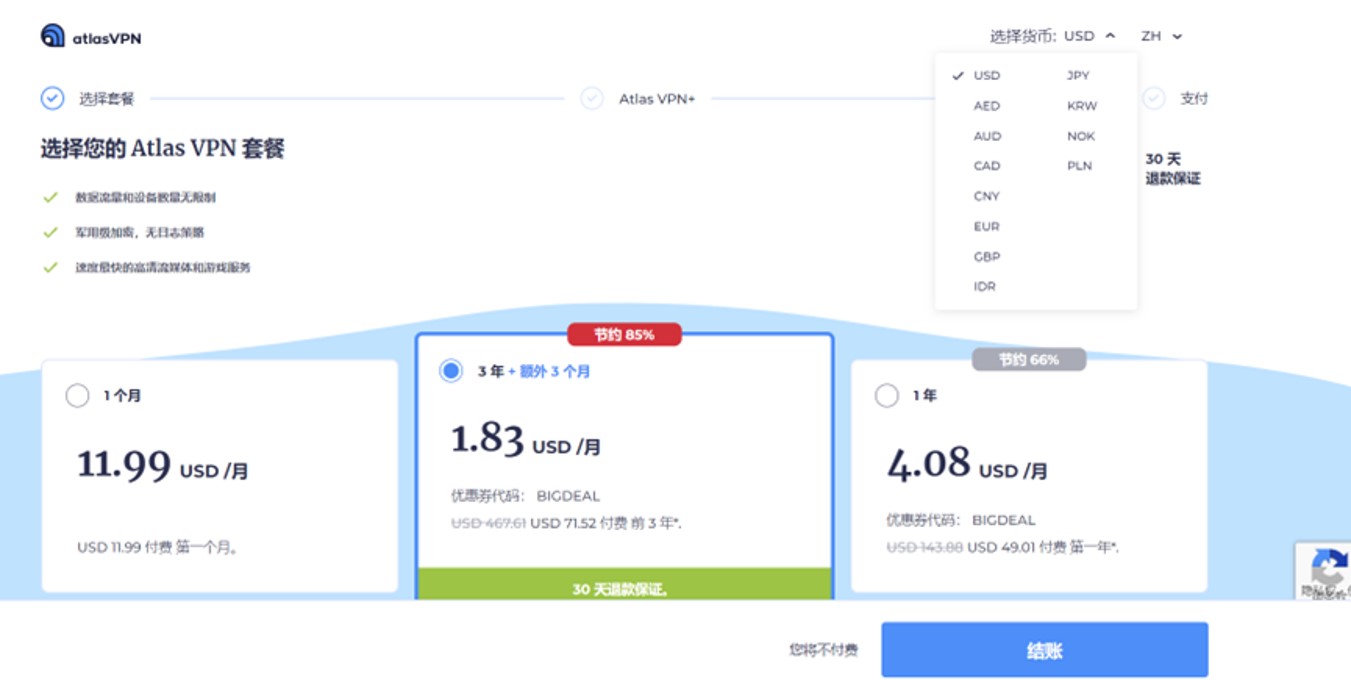This screenshot has width=1351, height=680.
Task: Click BIGDEAL coupon code in 3 年 plan
Action: 568,496
